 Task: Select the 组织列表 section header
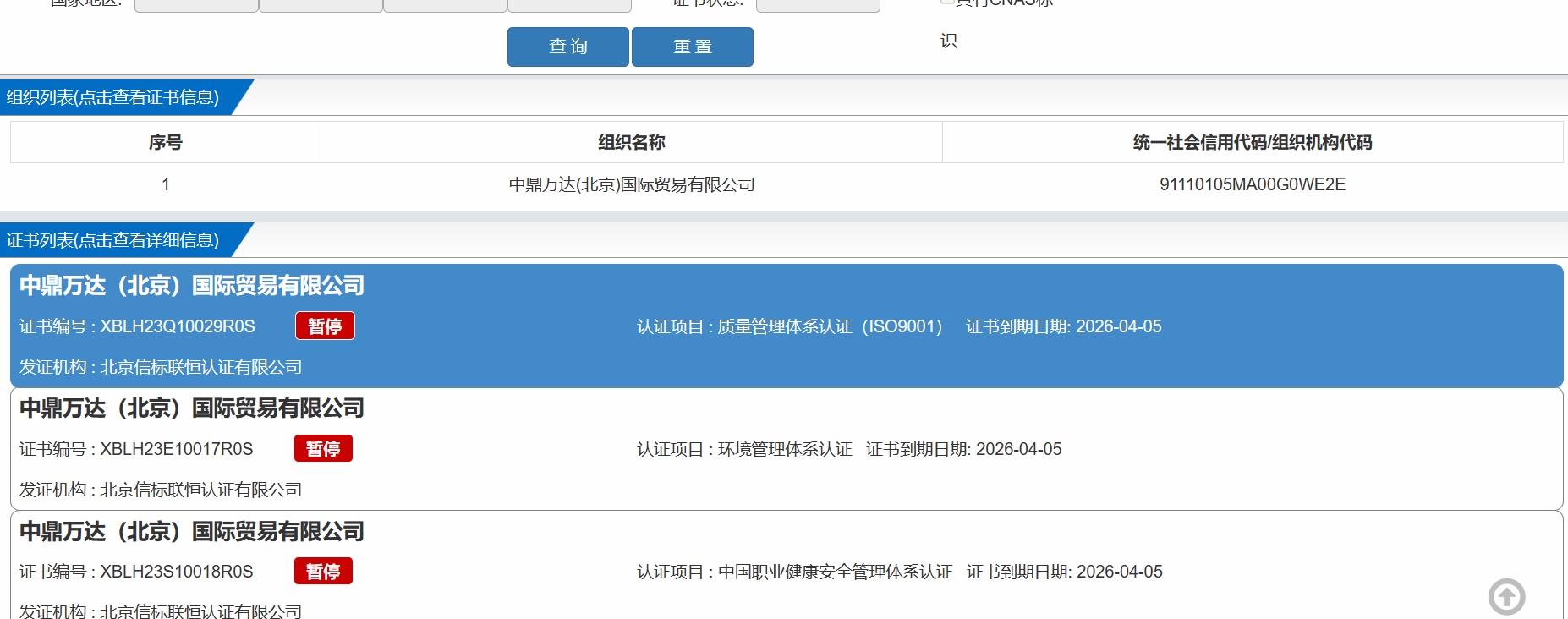point(113,97)
